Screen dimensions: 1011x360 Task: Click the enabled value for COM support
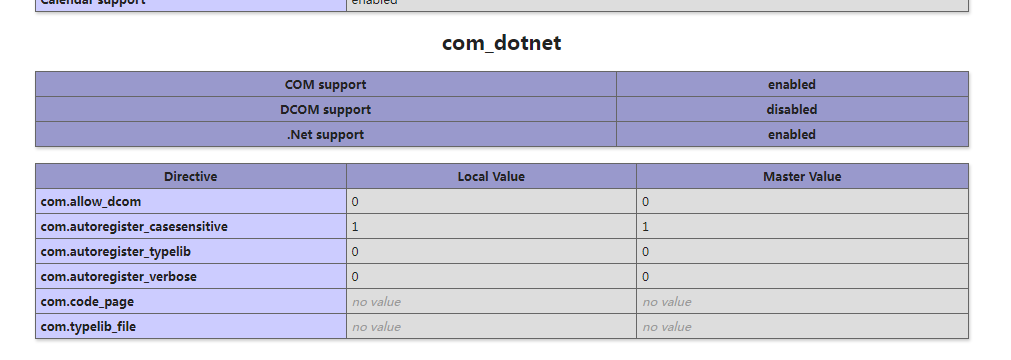coord(792,85)
